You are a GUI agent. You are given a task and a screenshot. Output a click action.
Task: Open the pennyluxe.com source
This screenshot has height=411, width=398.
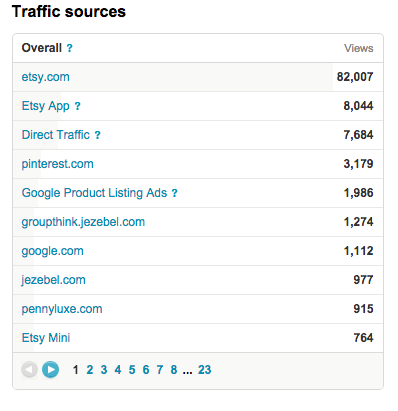click(x=62, y=309)
